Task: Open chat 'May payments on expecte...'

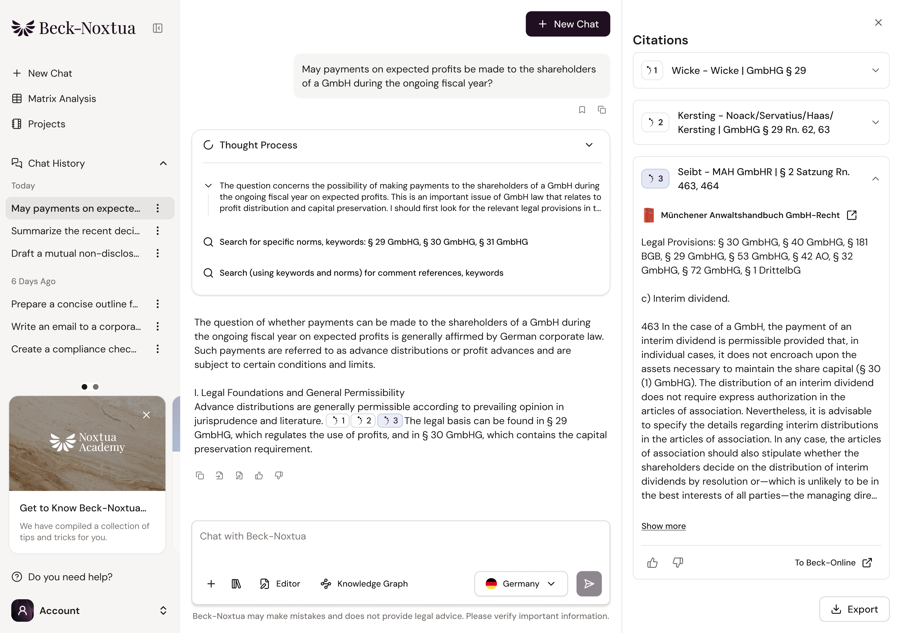Action: coord(76,208)
